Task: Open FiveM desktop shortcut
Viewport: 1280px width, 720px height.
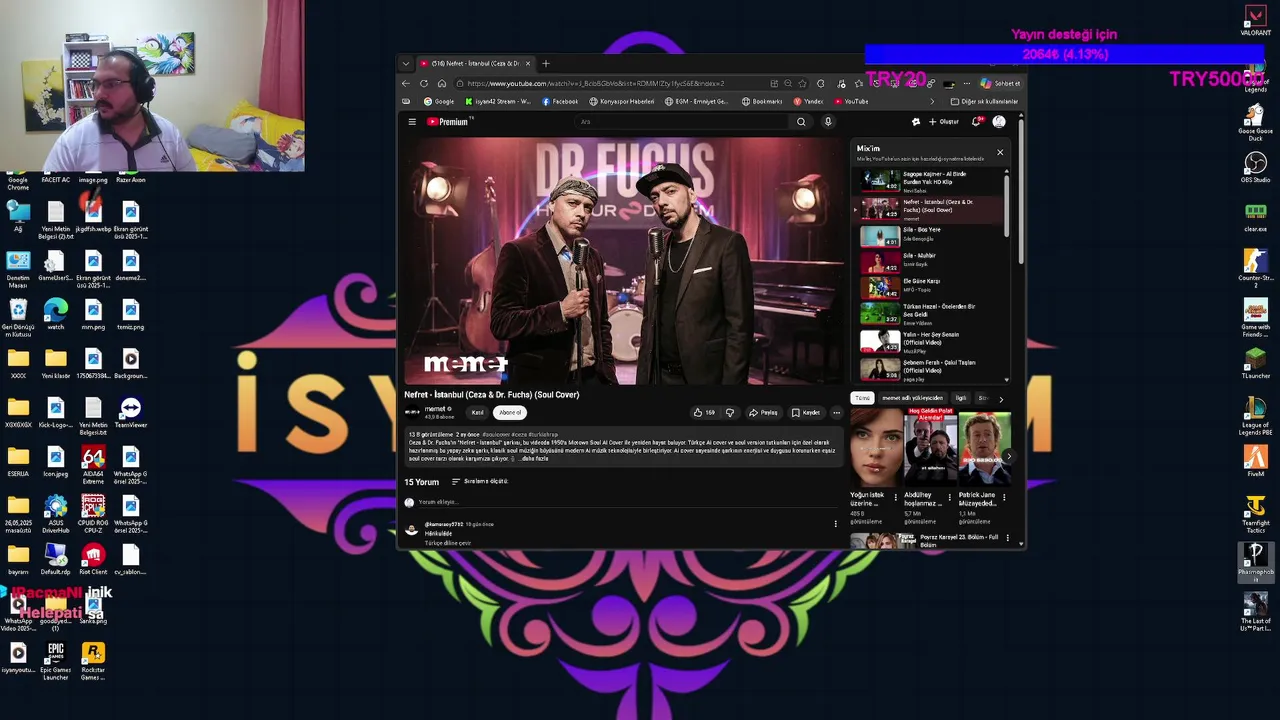Action: click(x=1255, y=460)
